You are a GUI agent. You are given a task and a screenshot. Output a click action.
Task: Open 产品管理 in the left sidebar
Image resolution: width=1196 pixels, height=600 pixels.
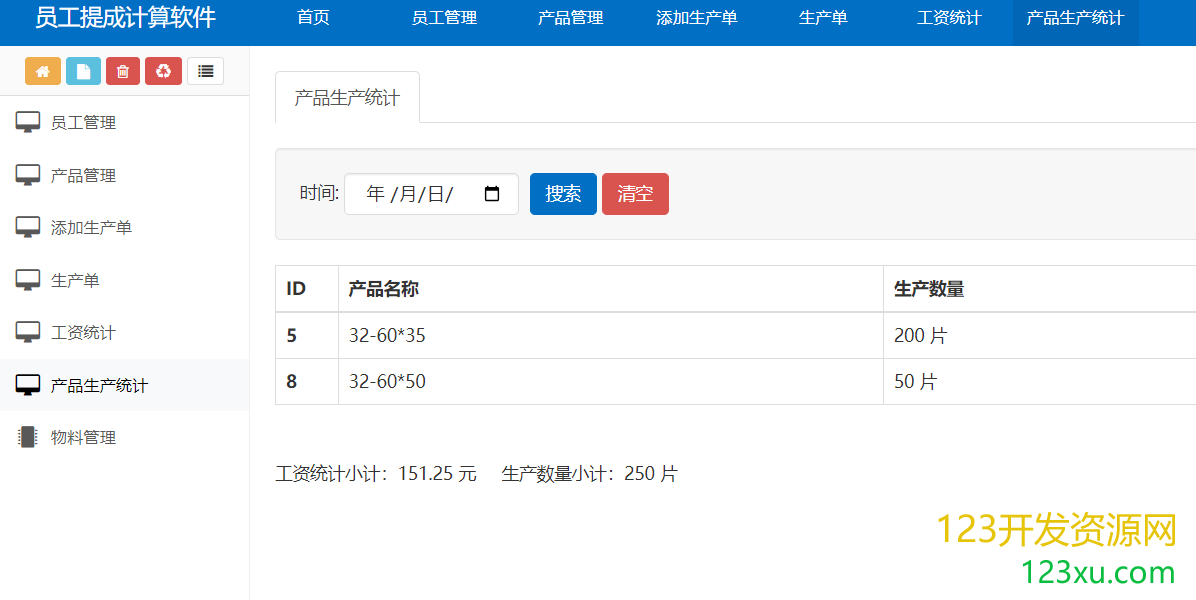click(83, 175)
